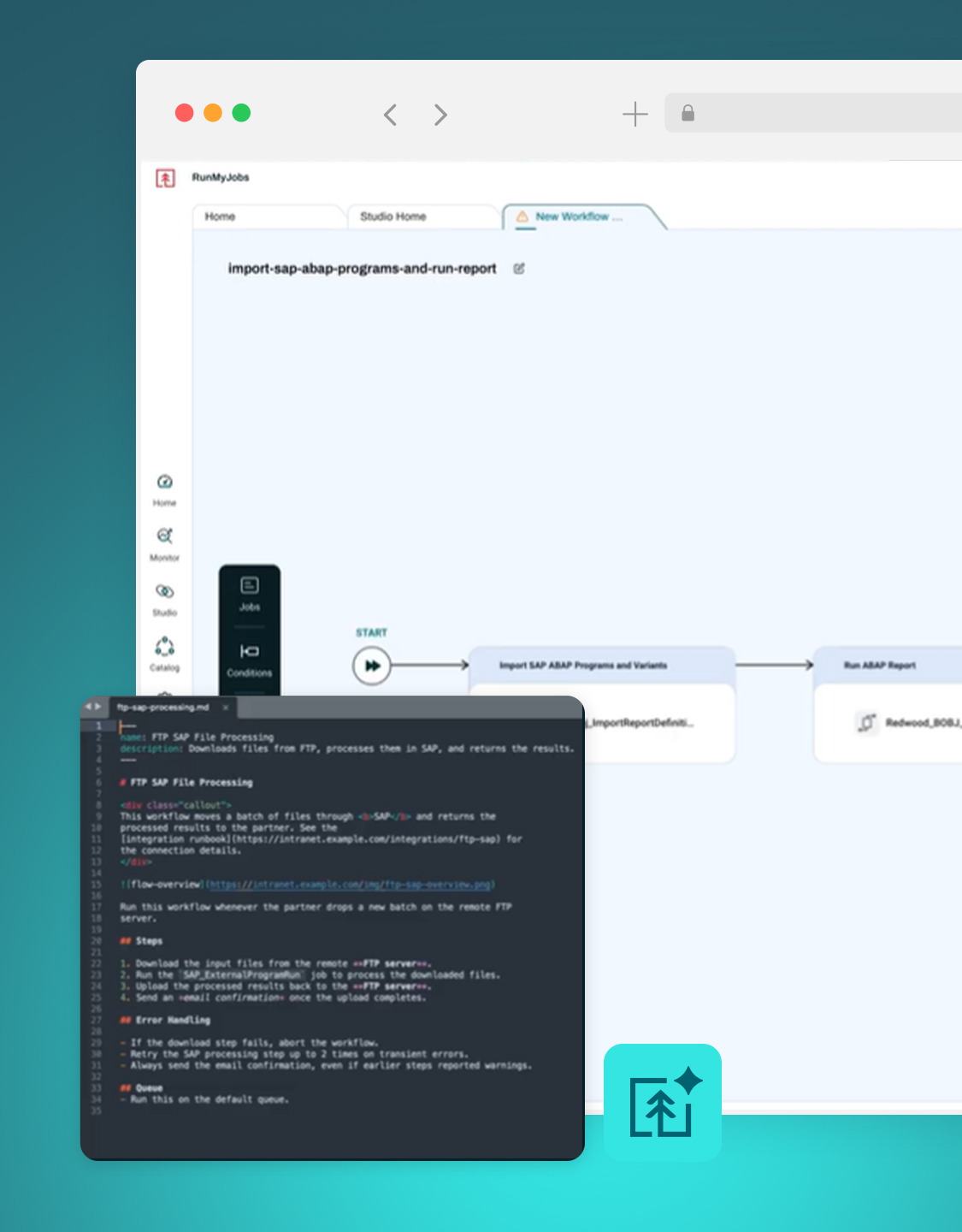The width and height of the screenshot is (962, 1232).
Task: Click the '# FTP SAP File Processing' heading line
Action: click(186, 783)
